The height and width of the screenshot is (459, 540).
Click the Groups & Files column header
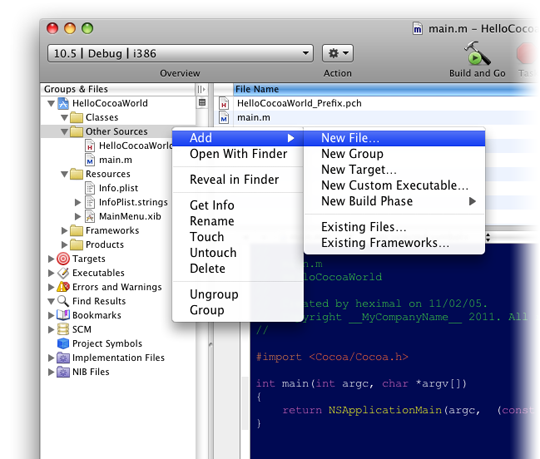[118, 90]
